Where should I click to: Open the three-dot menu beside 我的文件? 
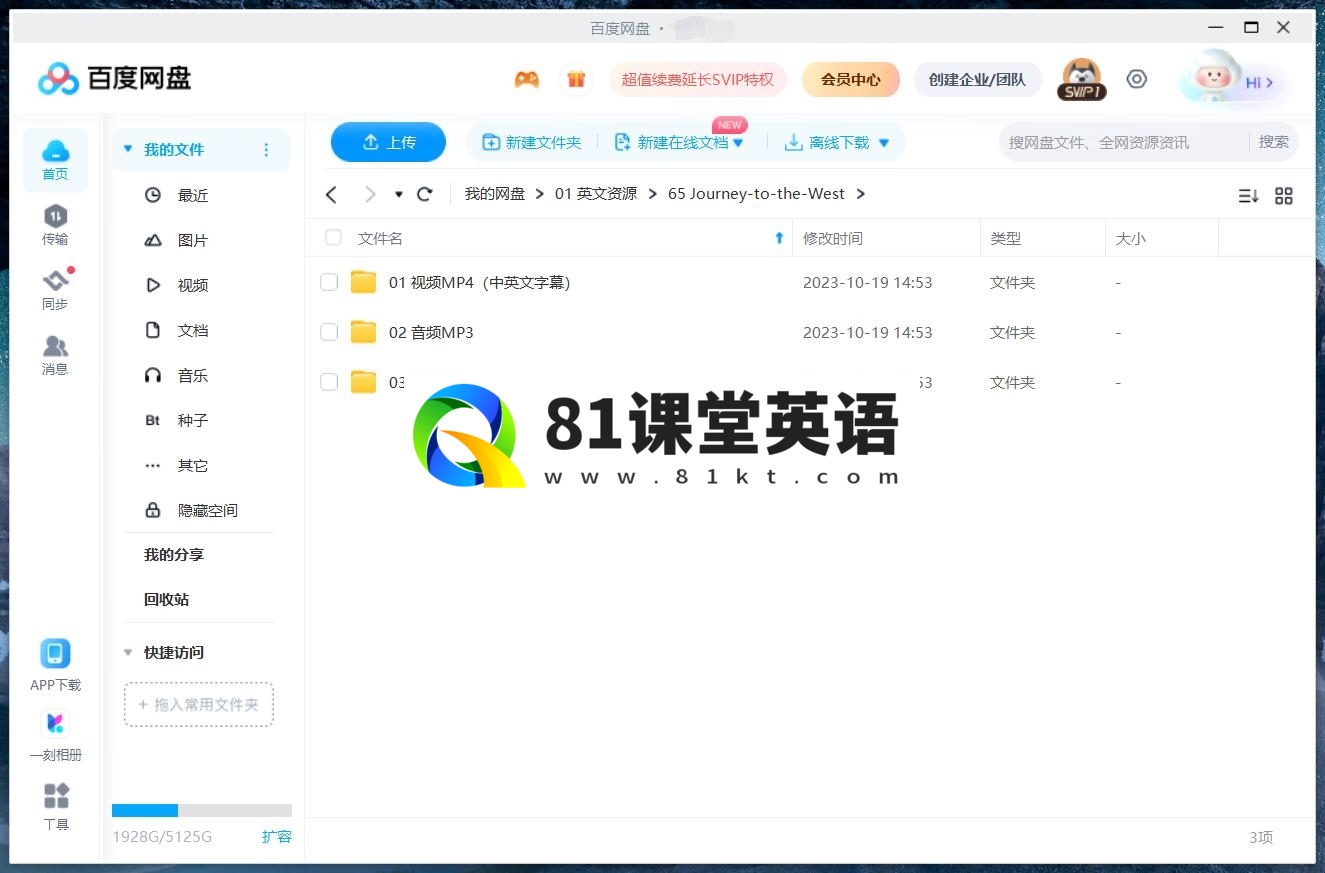(266, 150)
